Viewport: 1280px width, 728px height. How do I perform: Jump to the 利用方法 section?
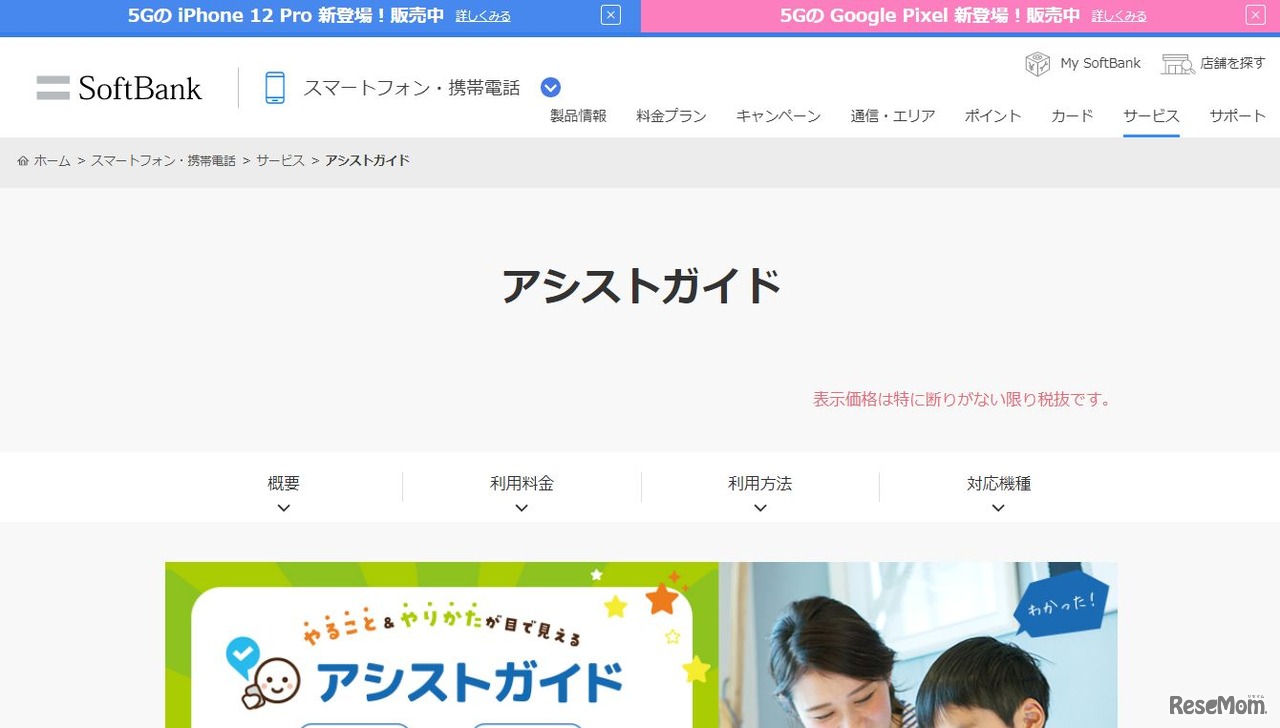(760, 484)
